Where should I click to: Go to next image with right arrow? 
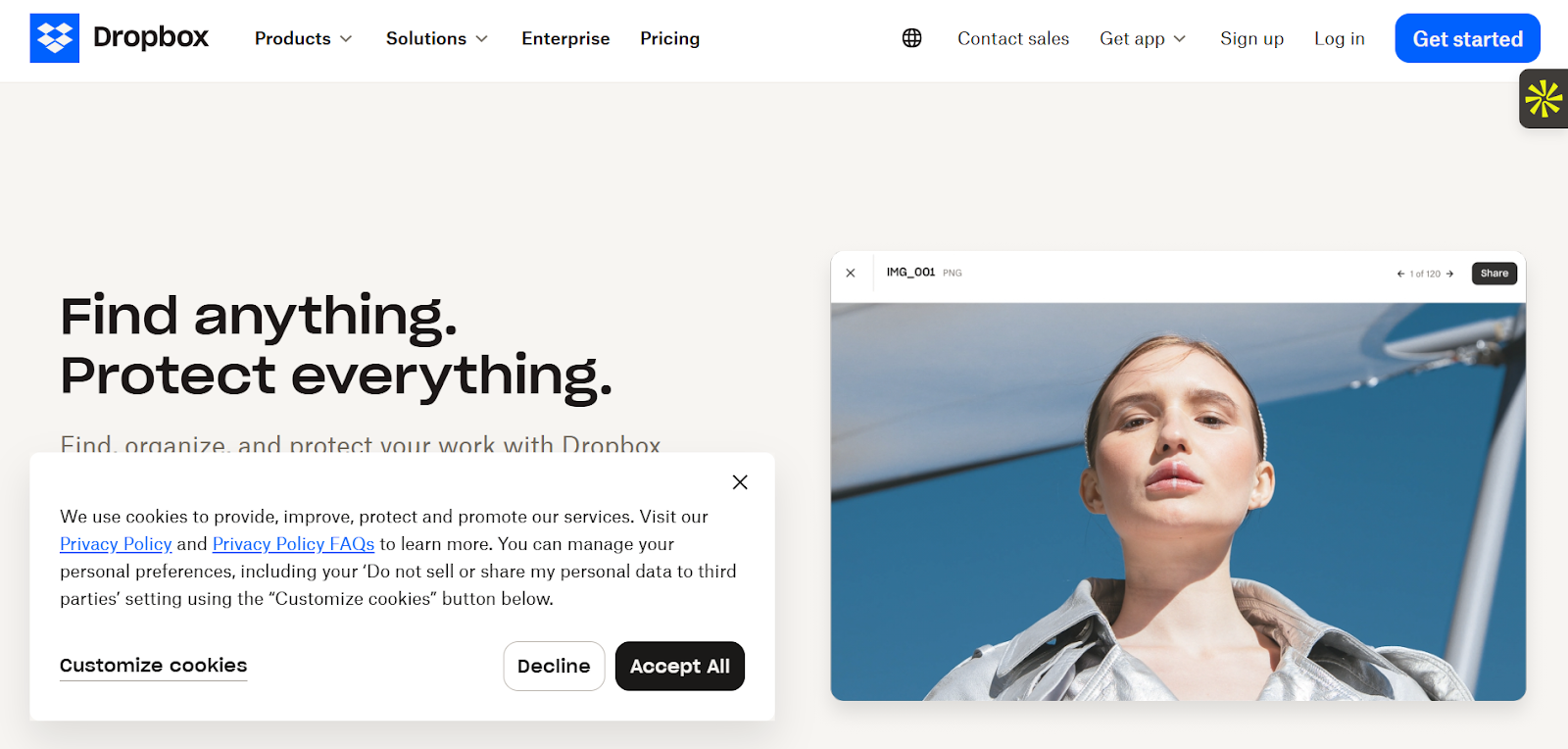(1449, 275)
